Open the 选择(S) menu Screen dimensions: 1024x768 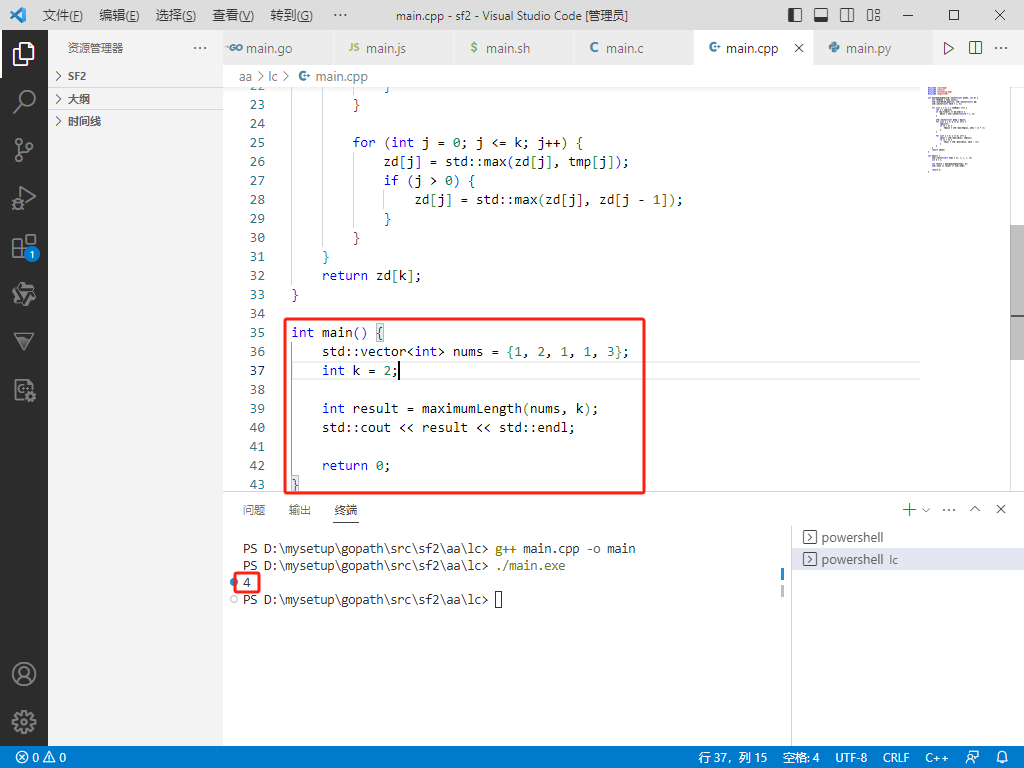[x=176, y=15]
